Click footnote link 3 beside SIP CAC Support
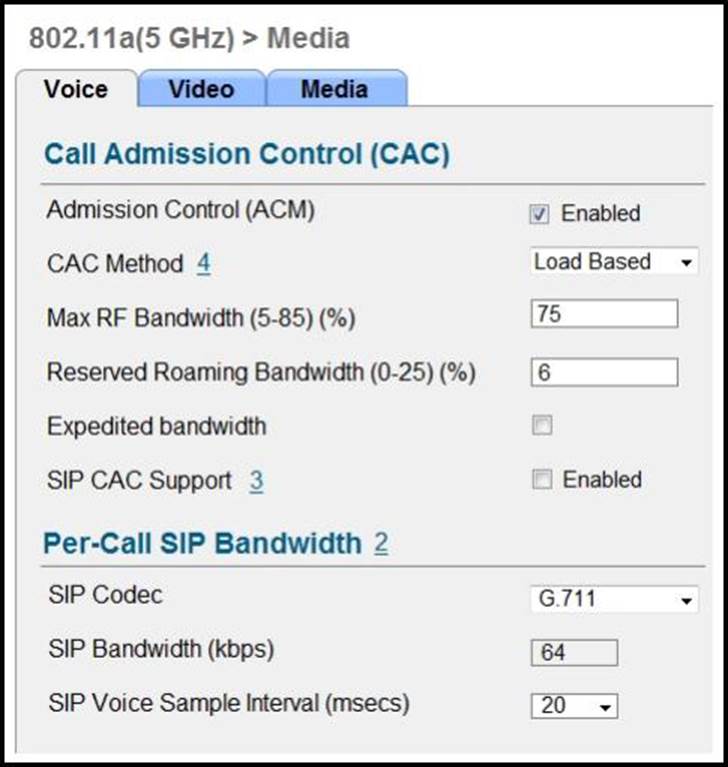This screenshot has height=767, width=728. 256,481
